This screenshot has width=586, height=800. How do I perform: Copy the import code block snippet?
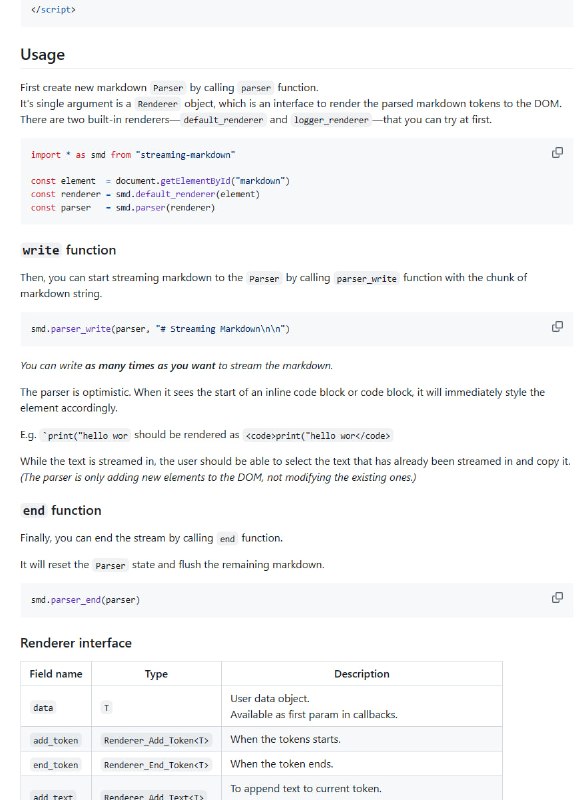coord(556,152)
